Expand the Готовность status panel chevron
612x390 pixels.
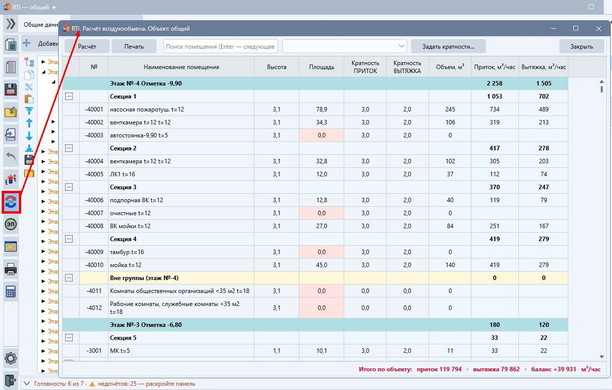click(27, 383)
